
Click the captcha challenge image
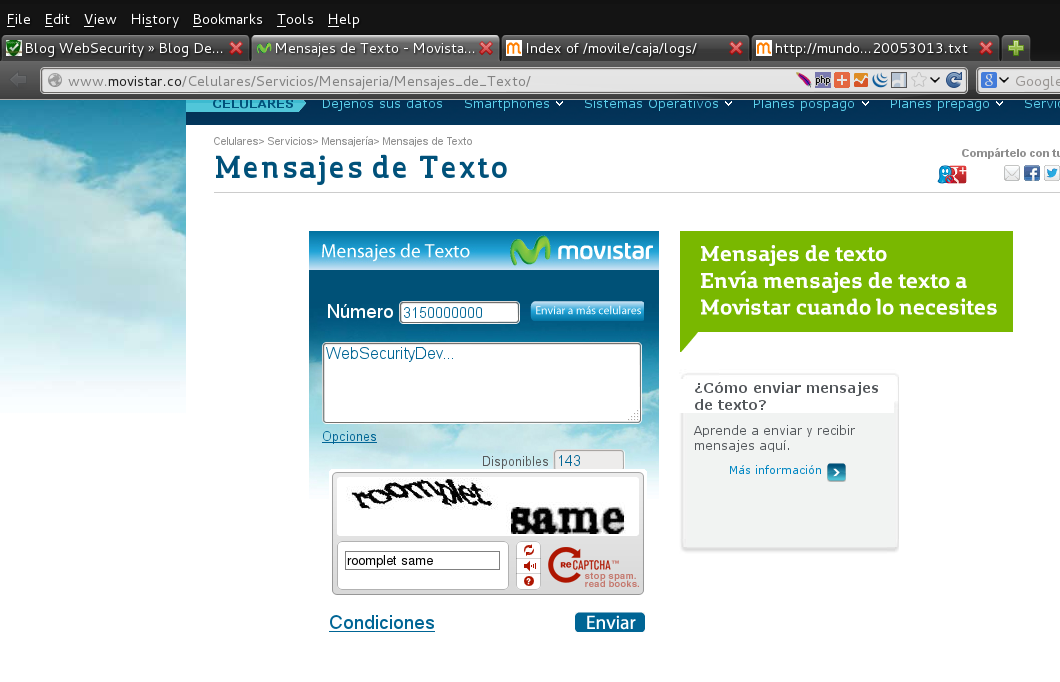click(x=487, y=506)
